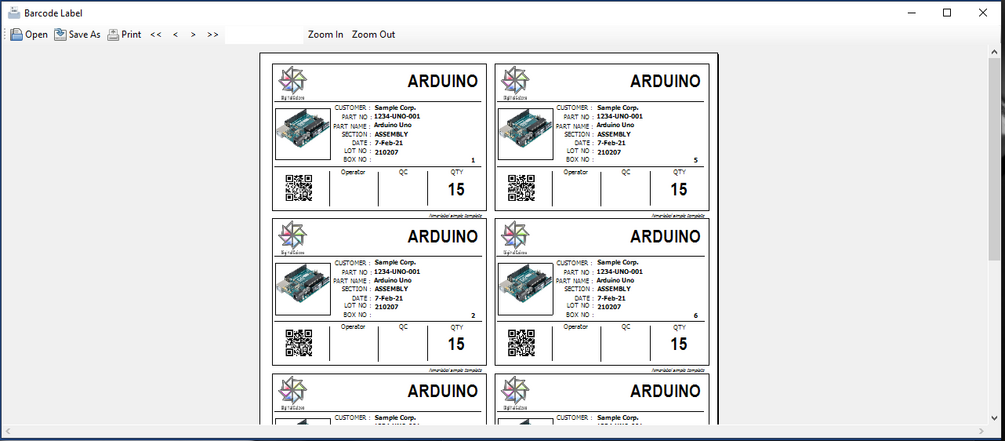1005x441 pixels.
Task: Click pinwheel logo on box 5 label
Action: 515,81
